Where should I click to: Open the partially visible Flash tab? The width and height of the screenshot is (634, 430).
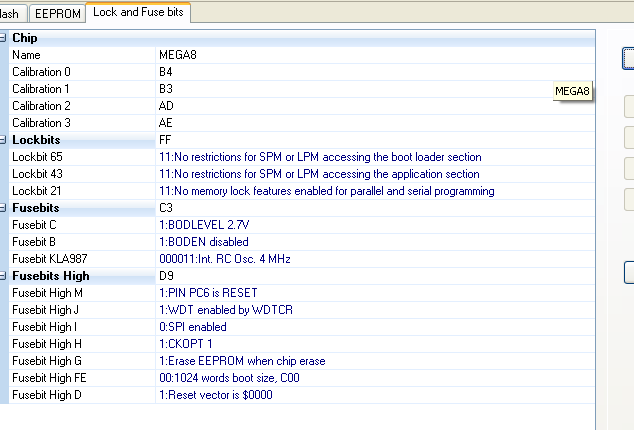coord(9,13)
